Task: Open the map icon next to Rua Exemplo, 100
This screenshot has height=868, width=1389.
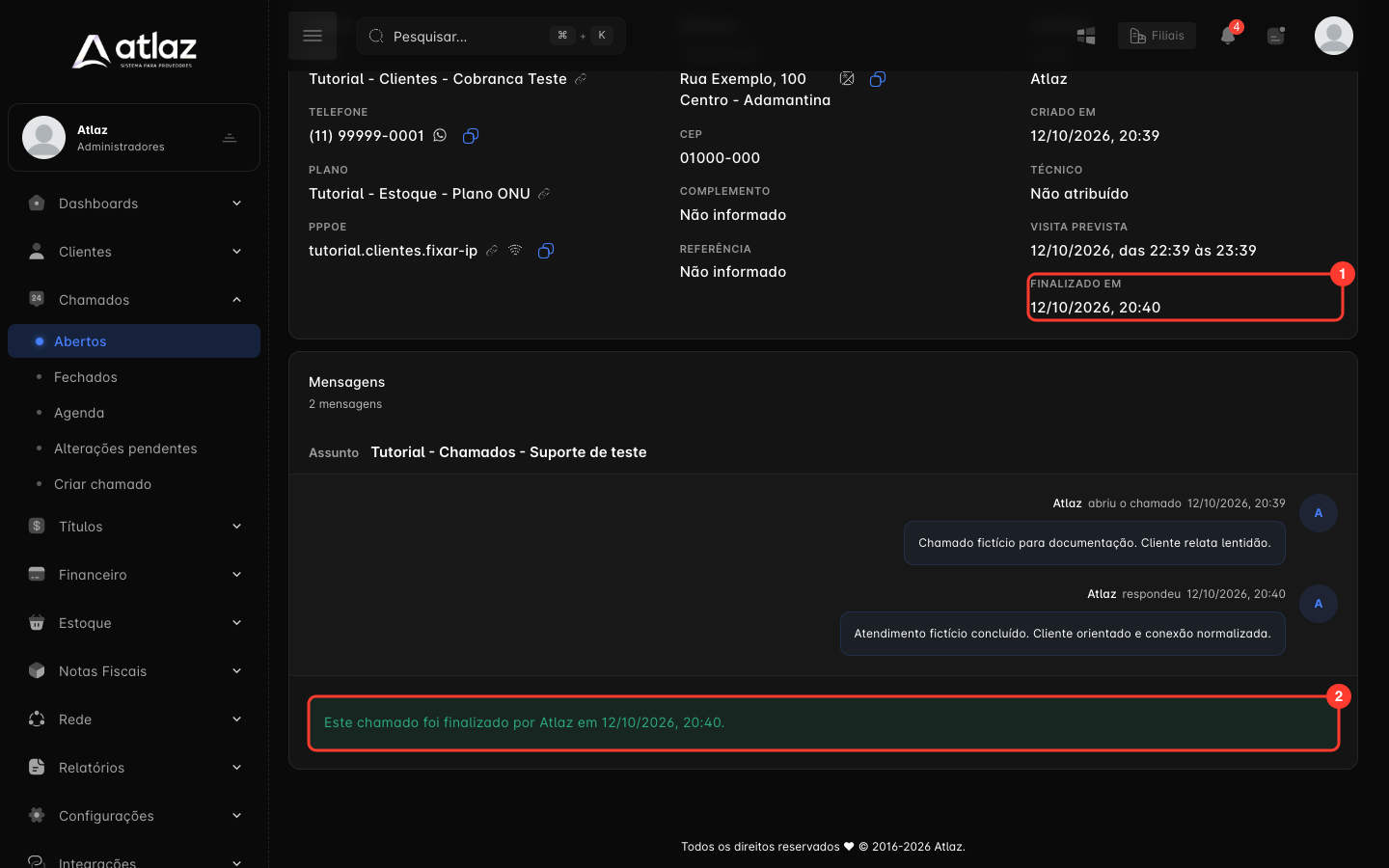Action: pos(847,78)
